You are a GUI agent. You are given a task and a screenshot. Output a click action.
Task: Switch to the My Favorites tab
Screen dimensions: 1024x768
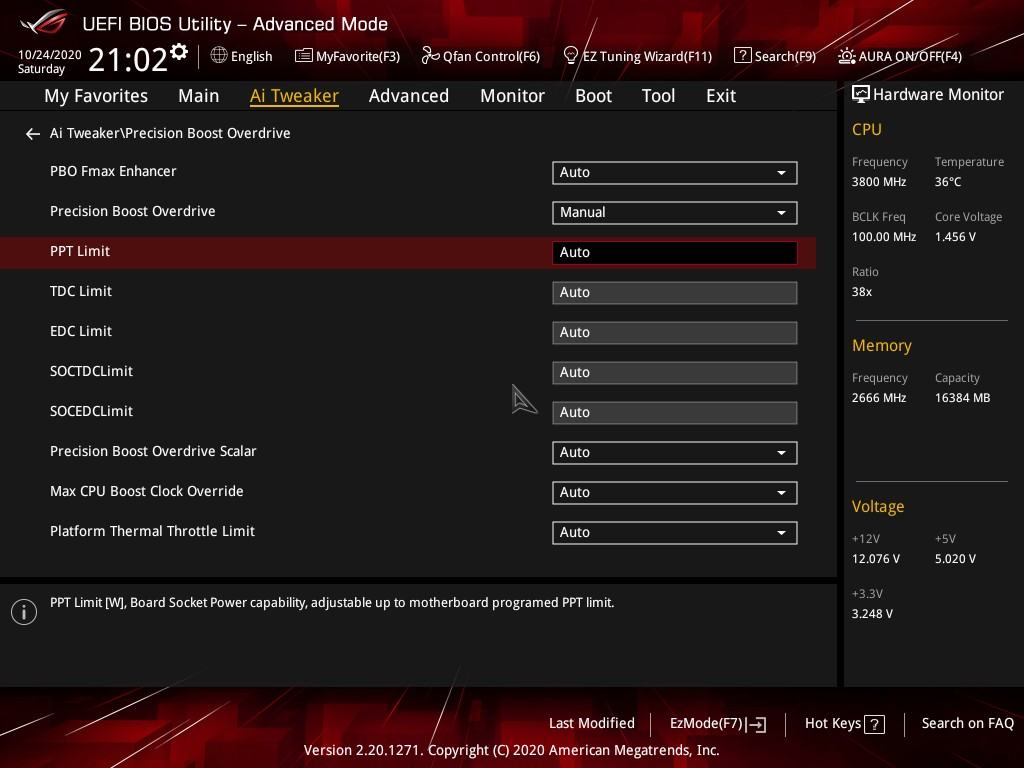[96, 96]
